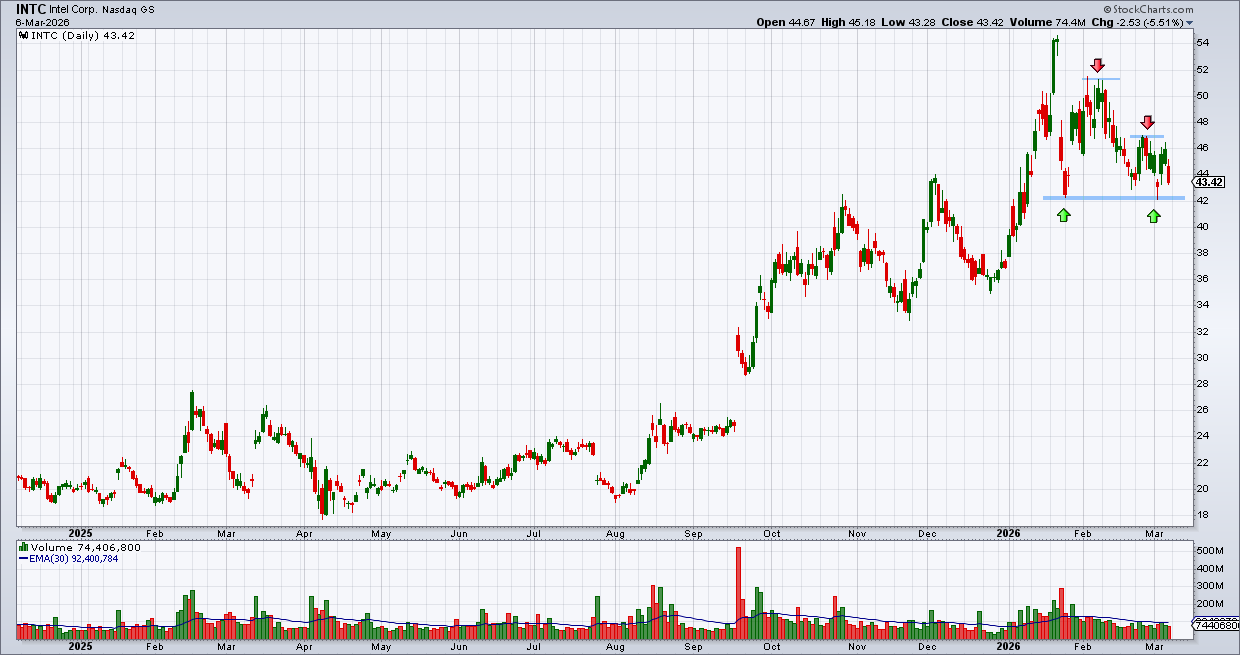The image size is (1240, 655).
Task: Click the 36 price axis label
Action: (x=1204, y=279)
